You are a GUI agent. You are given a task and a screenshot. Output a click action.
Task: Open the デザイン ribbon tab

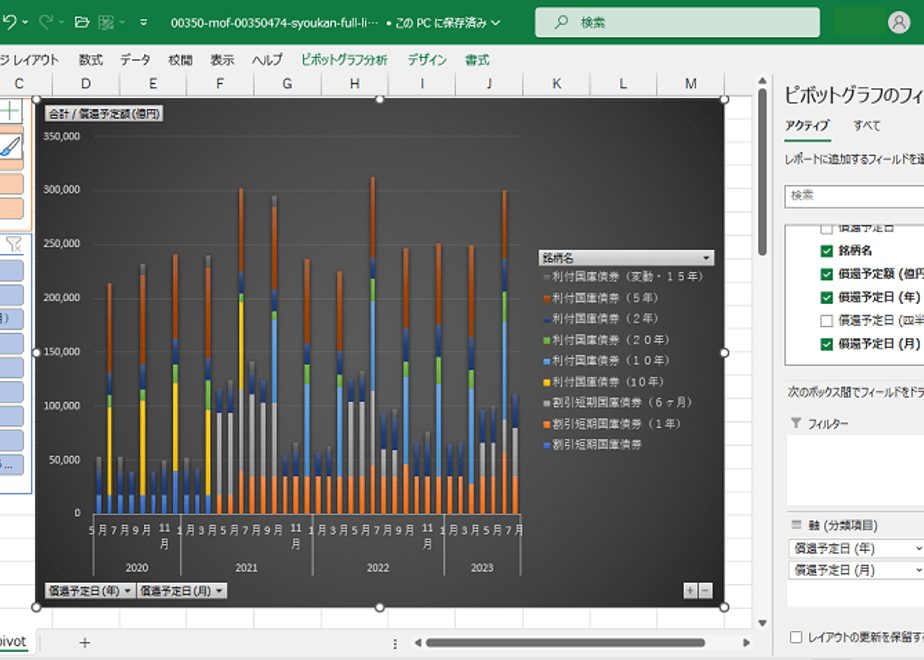[427, 60]
